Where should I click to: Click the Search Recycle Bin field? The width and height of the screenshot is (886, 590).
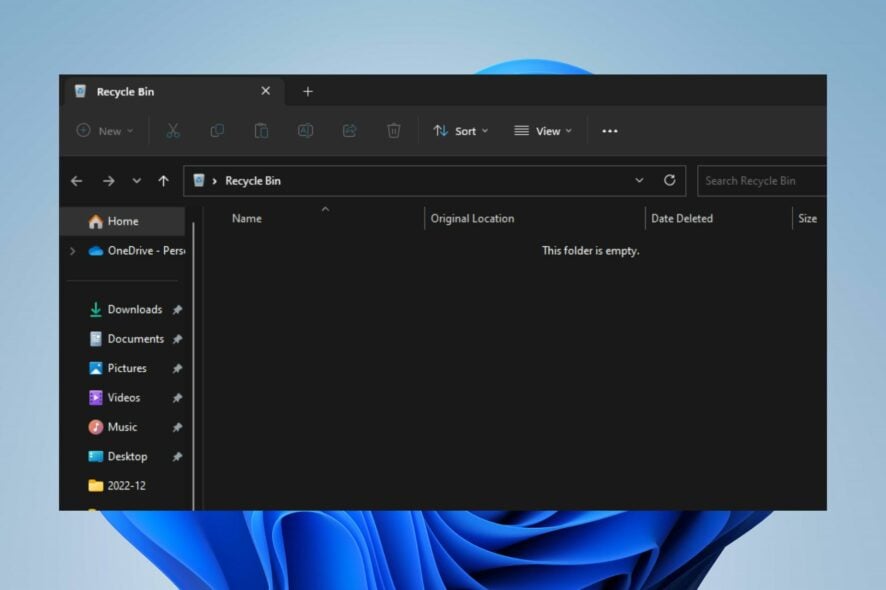click(762, 181)
